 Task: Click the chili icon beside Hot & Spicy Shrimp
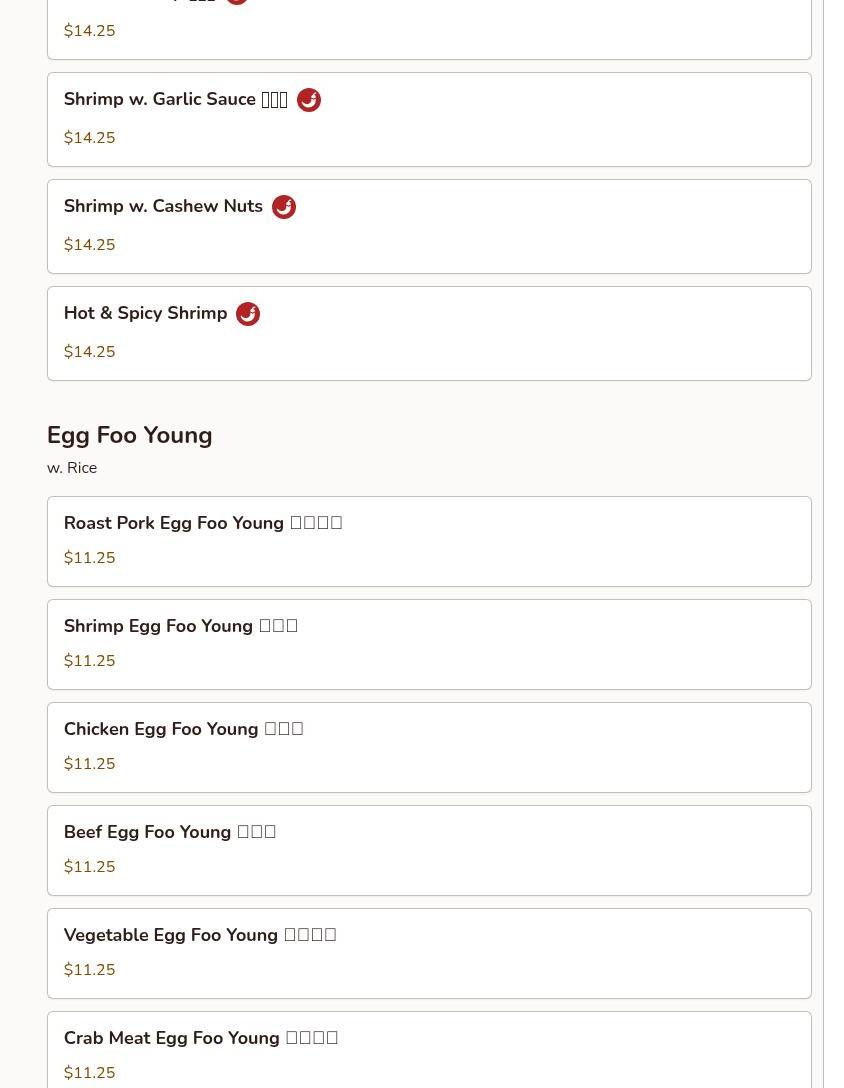[248, 314]
